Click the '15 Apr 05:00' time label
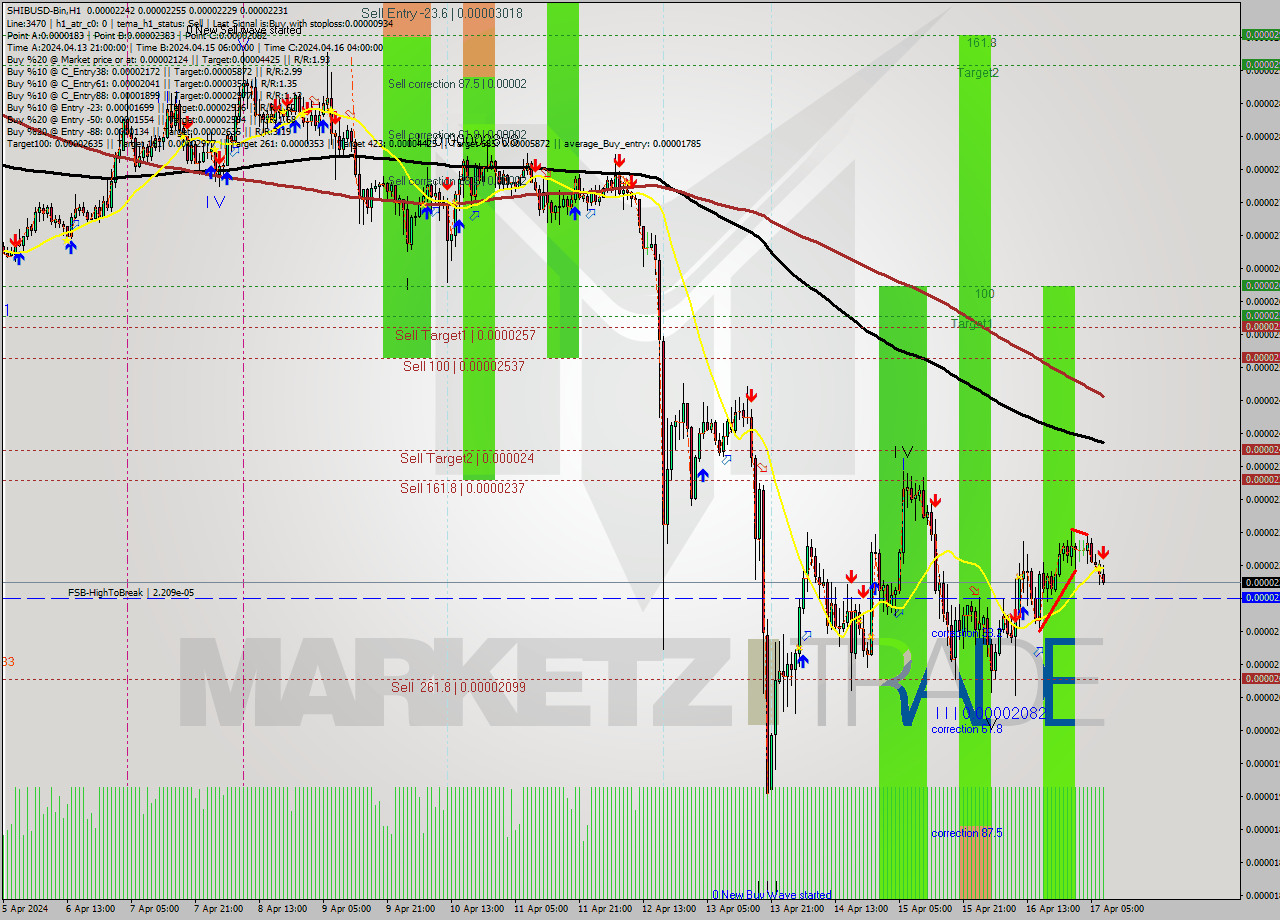Screen dimensions: 1280x920 pyautogui.click(x=924, y=909)
